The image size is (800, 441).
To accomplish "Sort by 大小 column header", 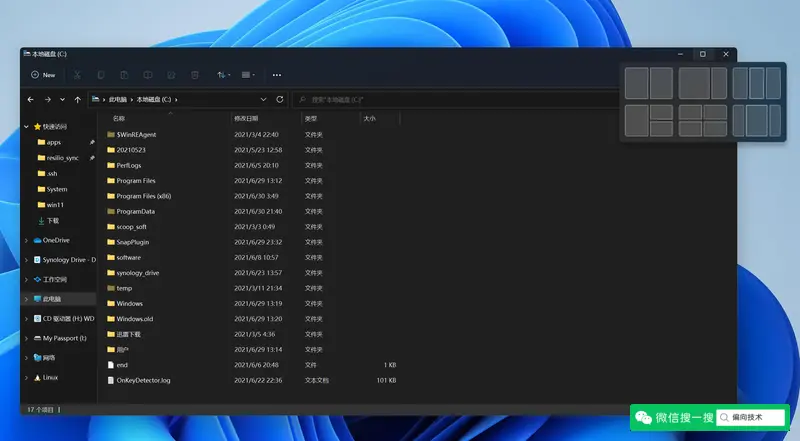I will pyautogui.click(x=369, y=118).
